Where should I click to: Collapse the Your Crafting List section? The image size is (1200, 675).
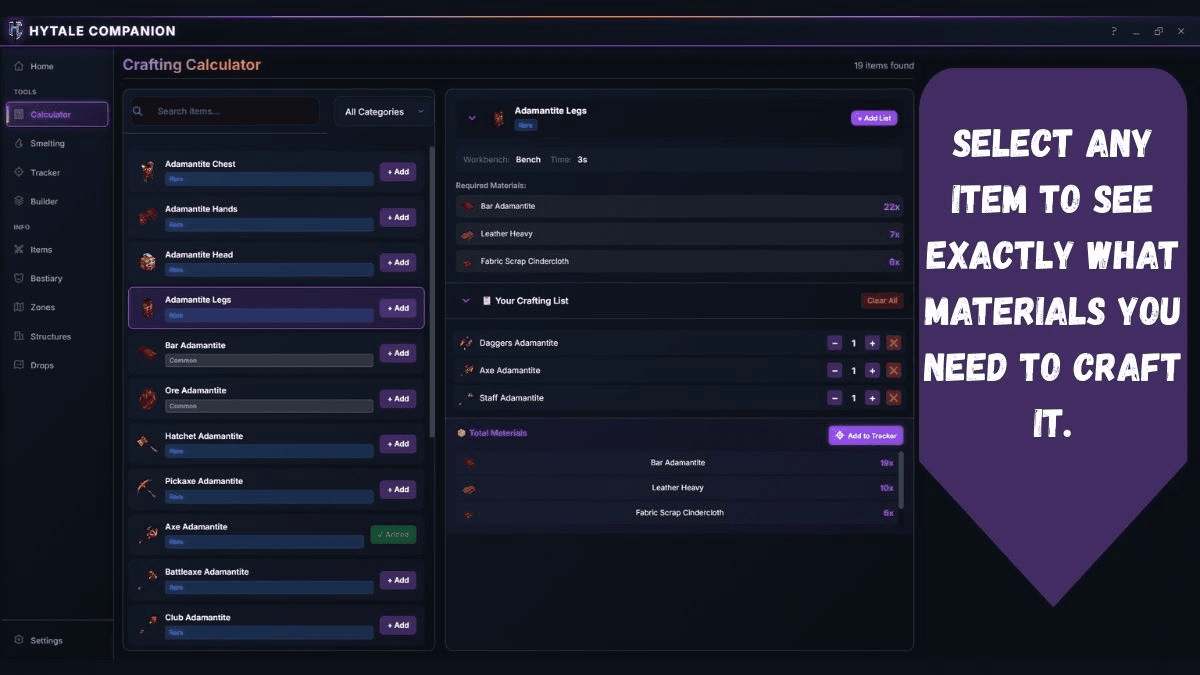pos(466,300)
